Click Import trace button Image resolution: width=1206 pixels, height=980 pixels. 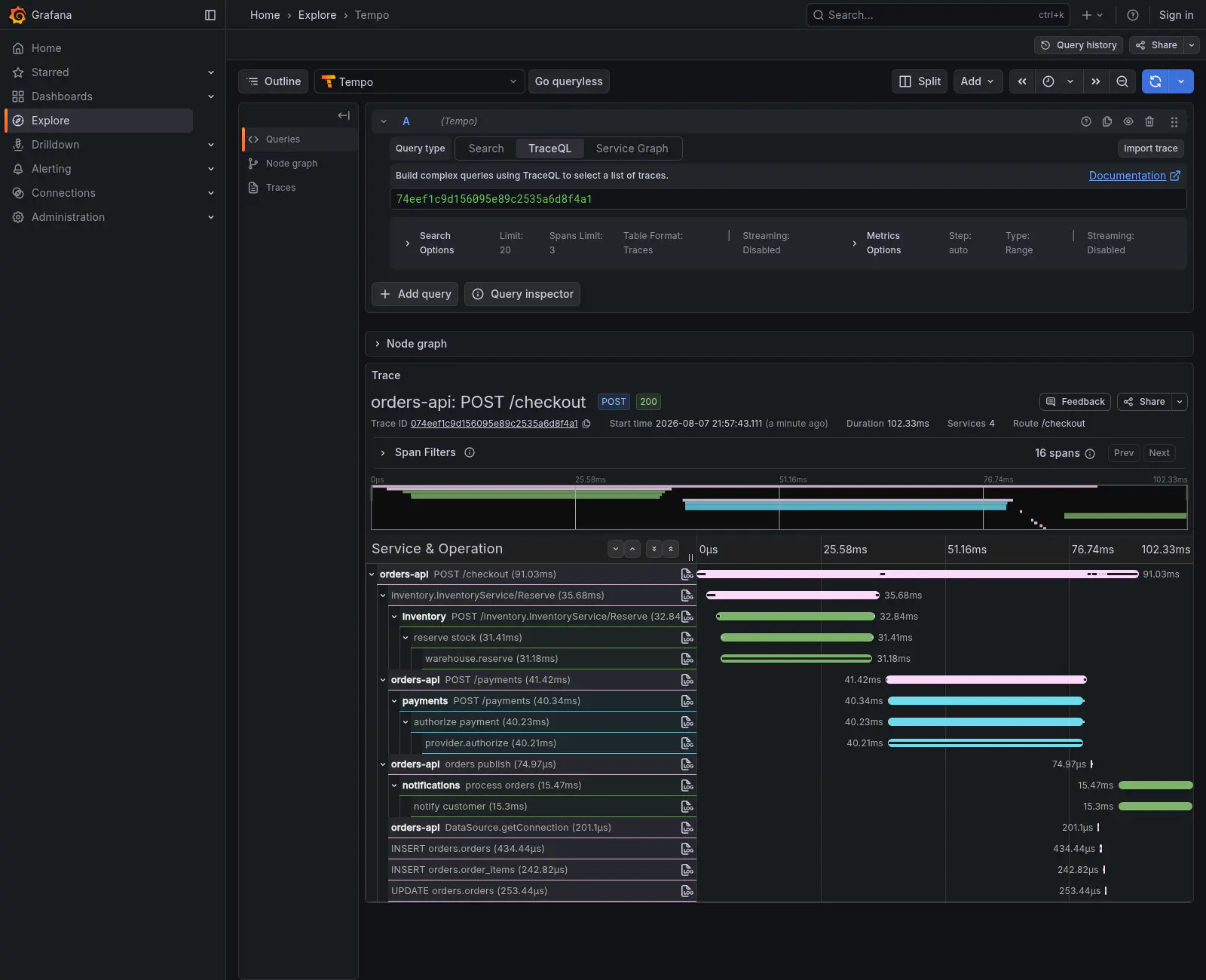coord(1150,149)
